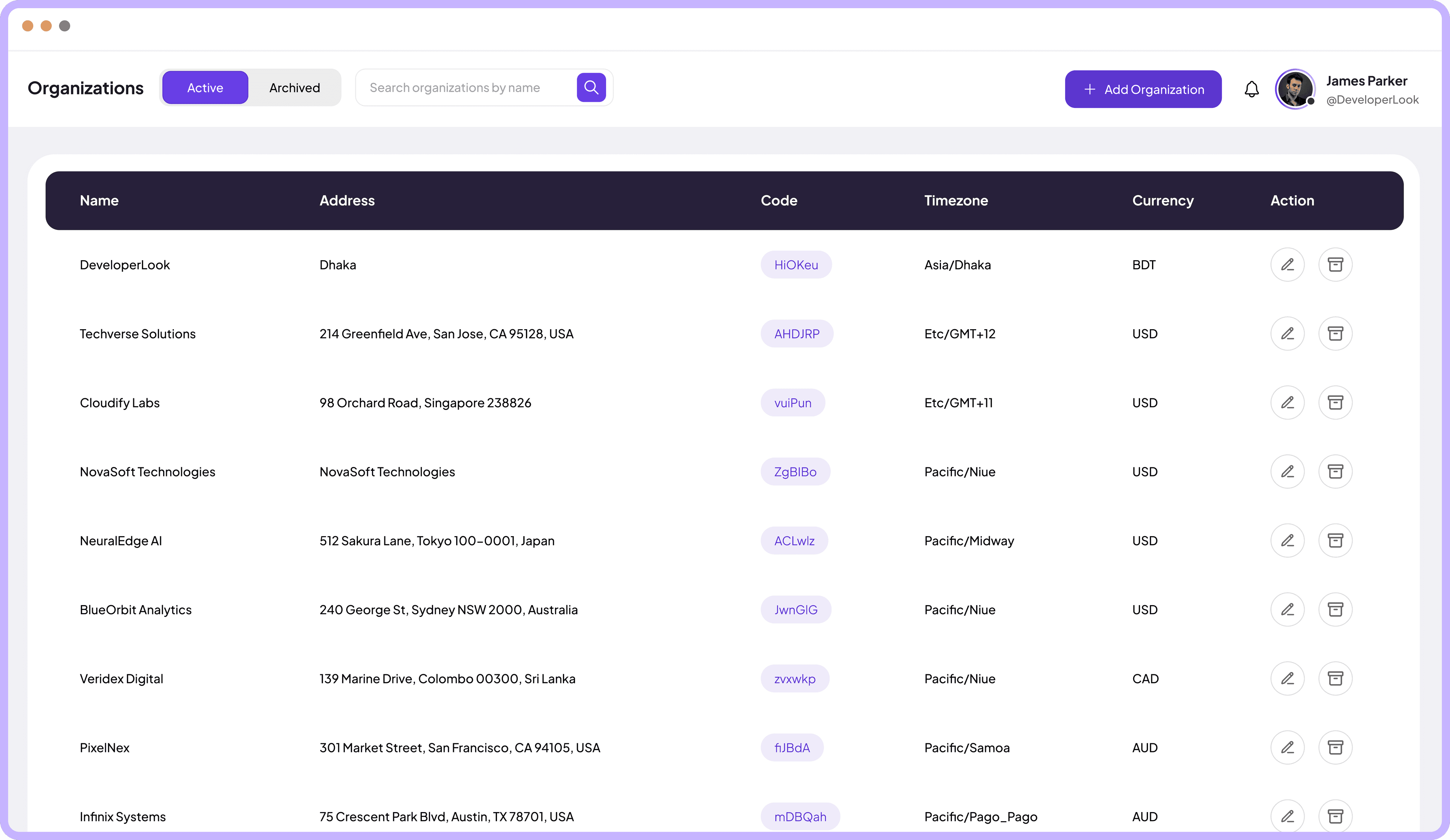This screenshot has height=840, width=1450.
Task: Edit the DeveloperLook organization
Action: [x=1288, y=265]
